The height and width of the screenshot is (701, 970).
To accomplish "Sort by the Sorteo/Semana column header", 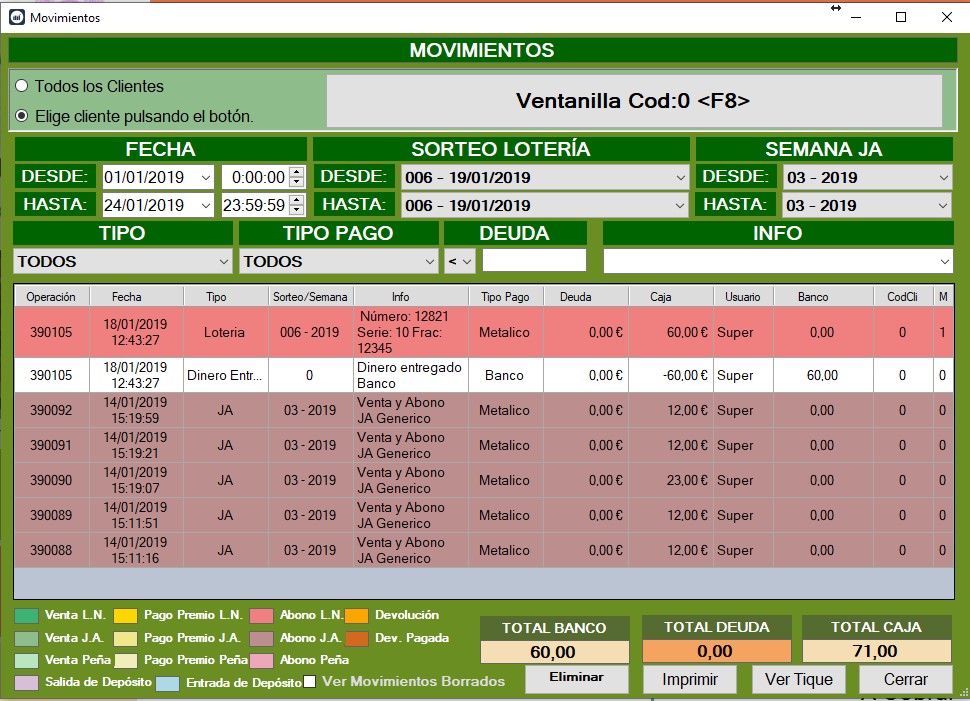I will 311,297.
